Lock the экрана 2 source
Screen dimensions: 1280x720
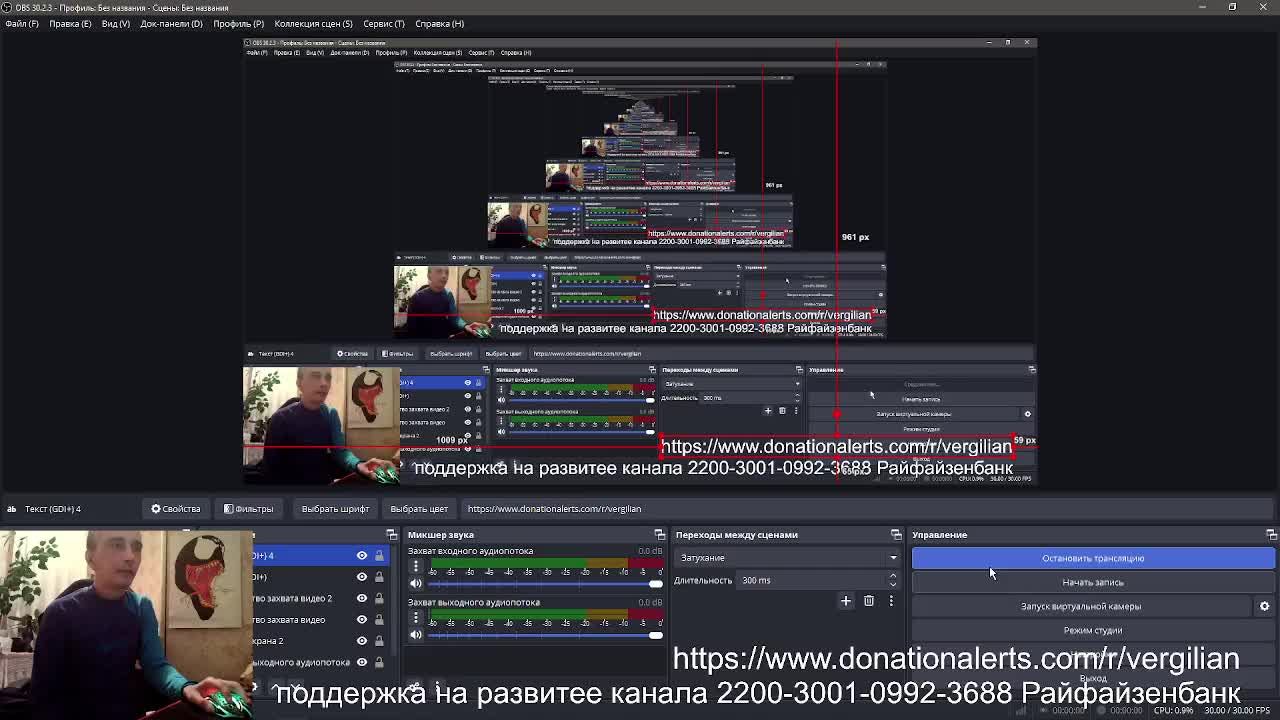(379, 641)
